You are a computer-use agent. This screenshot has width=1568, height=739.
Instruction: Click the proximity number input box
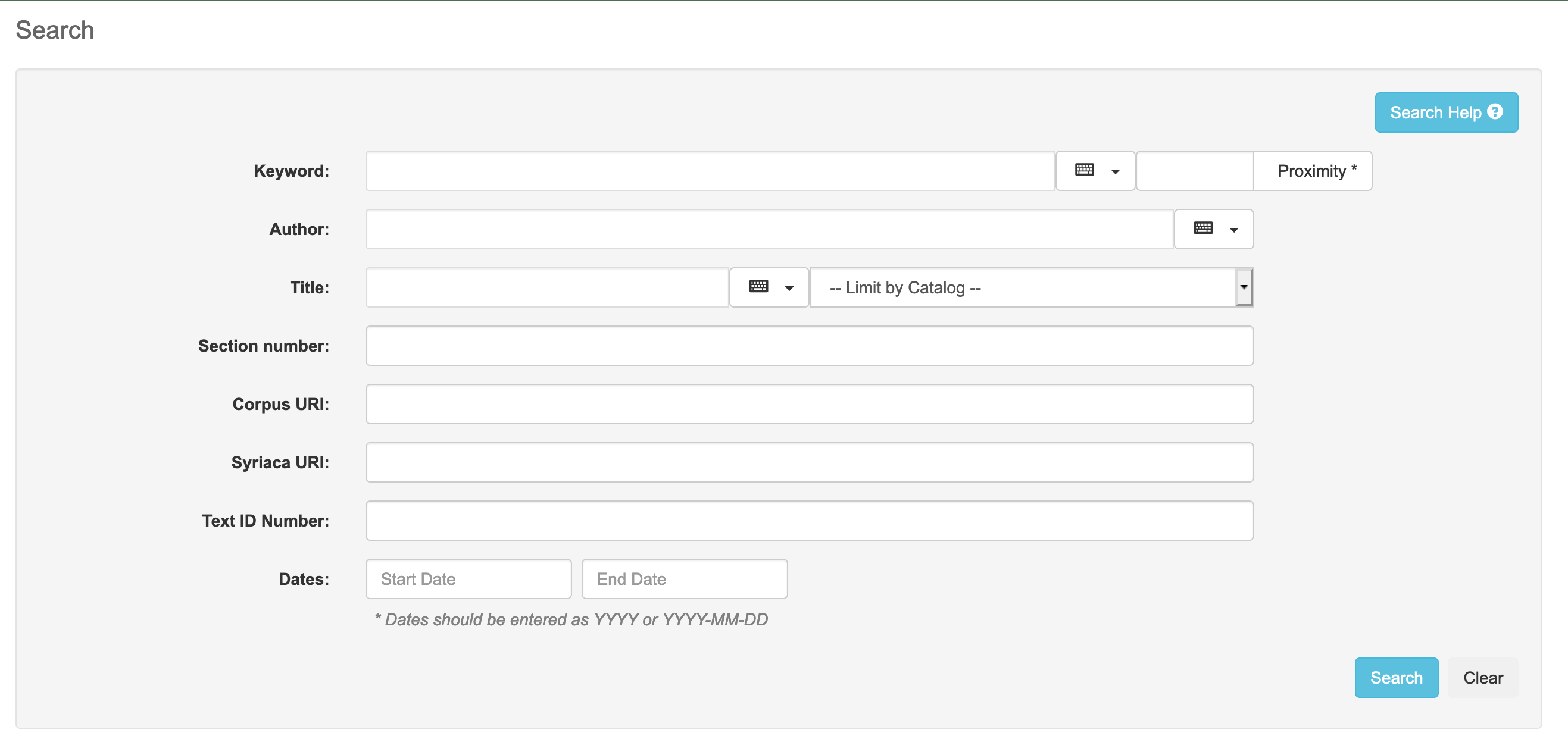click(x=1194, y=171)
